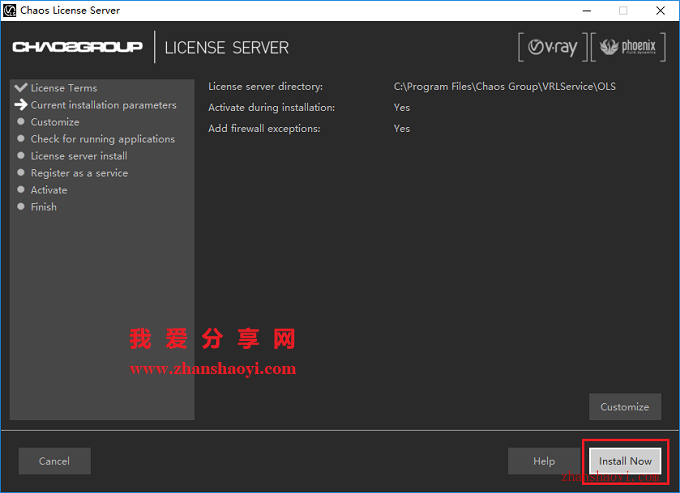680x493 pixels.
Task: Click the path C:\Program Files\Chaos Group\VRLService\OLS
Action: [504, 86]
